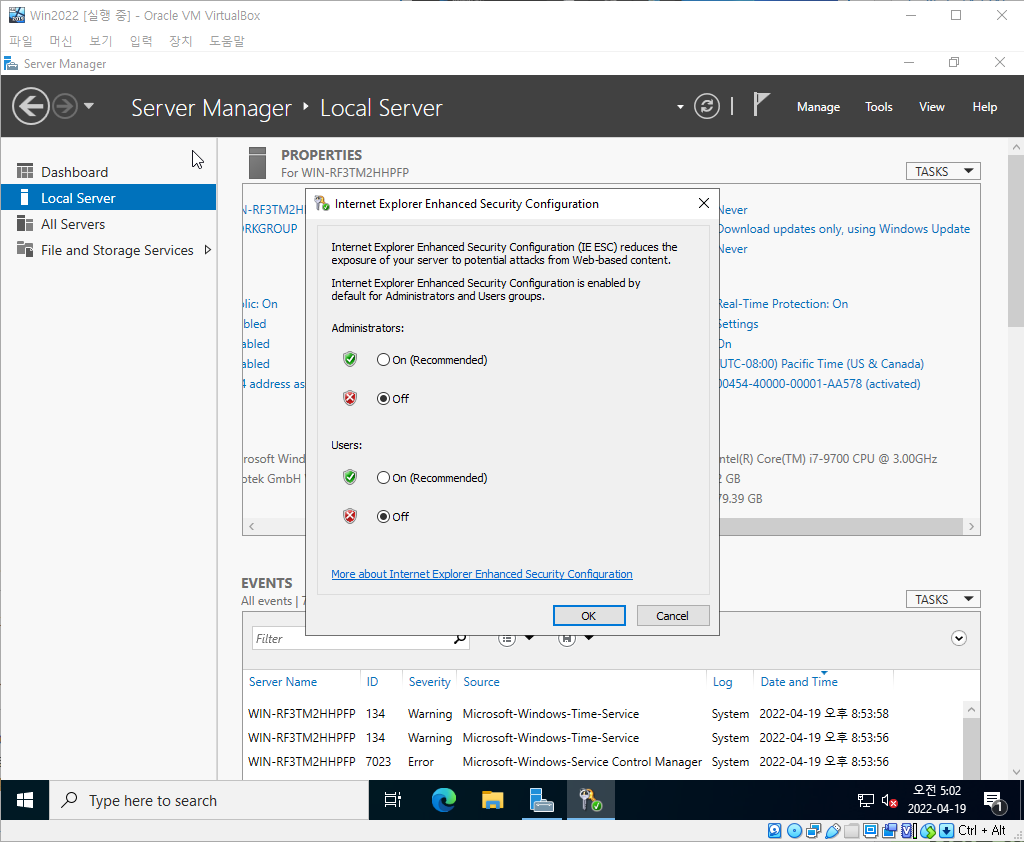Screen dimensions: 1024x842
Task: Click green shield icon under Administrators
Action: [x=350, y=359]
